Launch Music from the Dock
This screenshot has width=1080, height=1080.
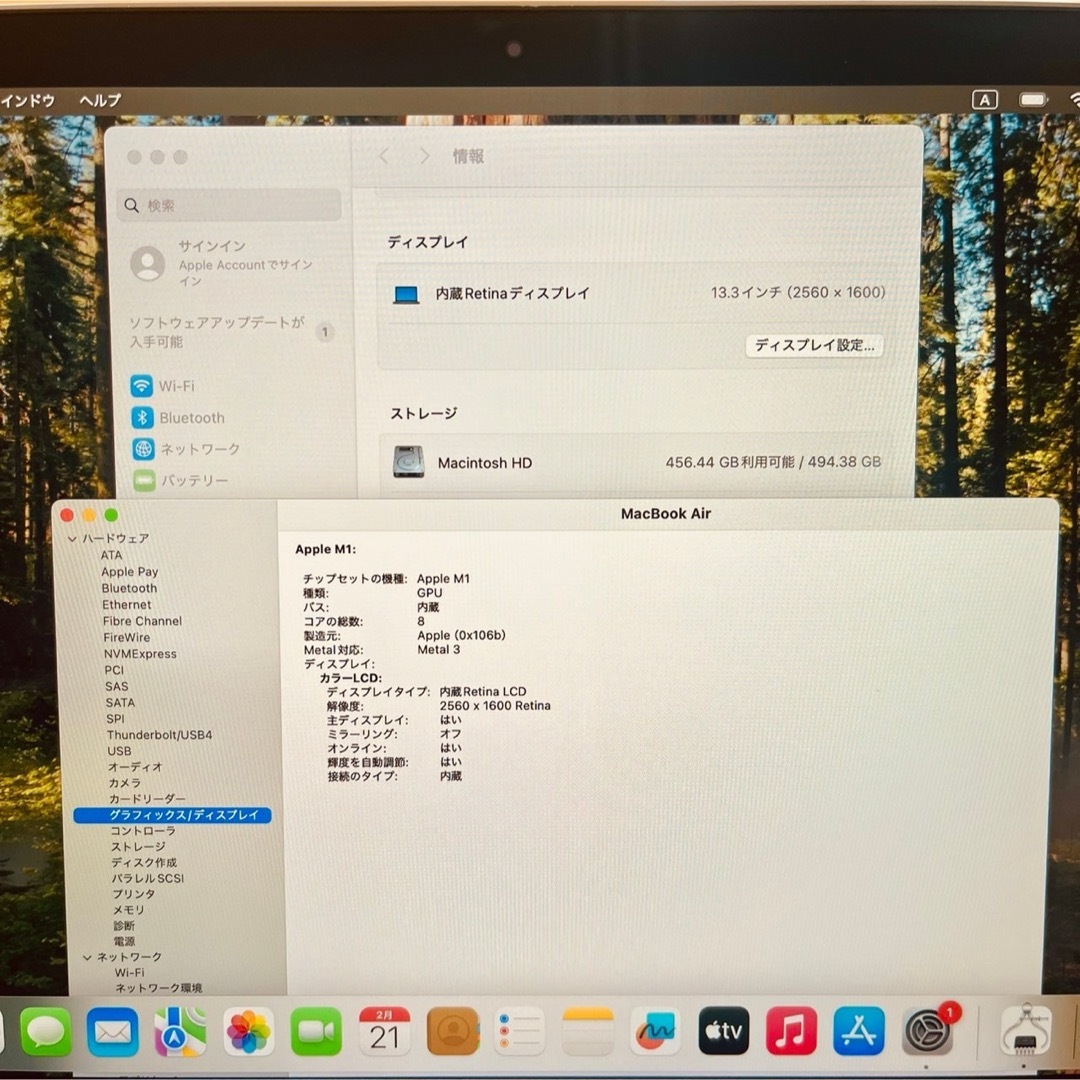click(791, 1031)
